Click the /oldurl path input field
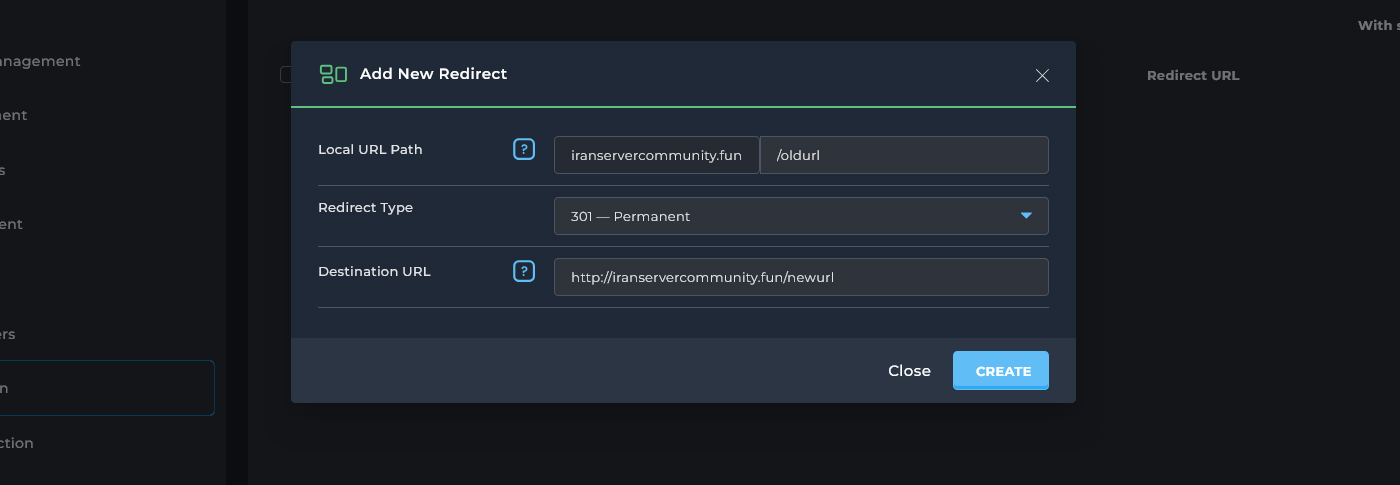 coord(904,155)
